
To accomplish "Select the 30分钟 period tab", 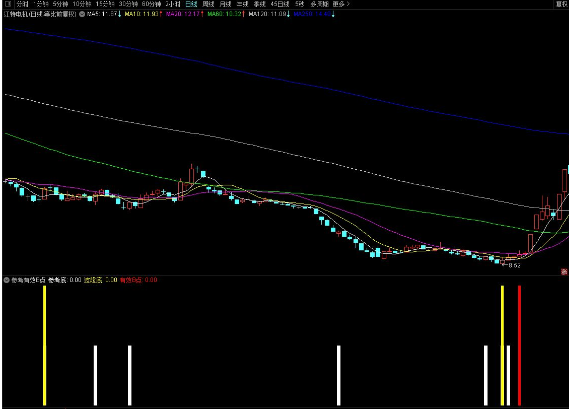I will tap(128, 4).
